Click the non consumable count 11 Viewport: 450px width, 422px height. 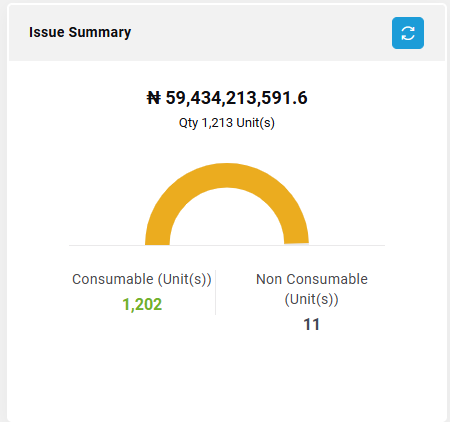[x=312, y=324]
